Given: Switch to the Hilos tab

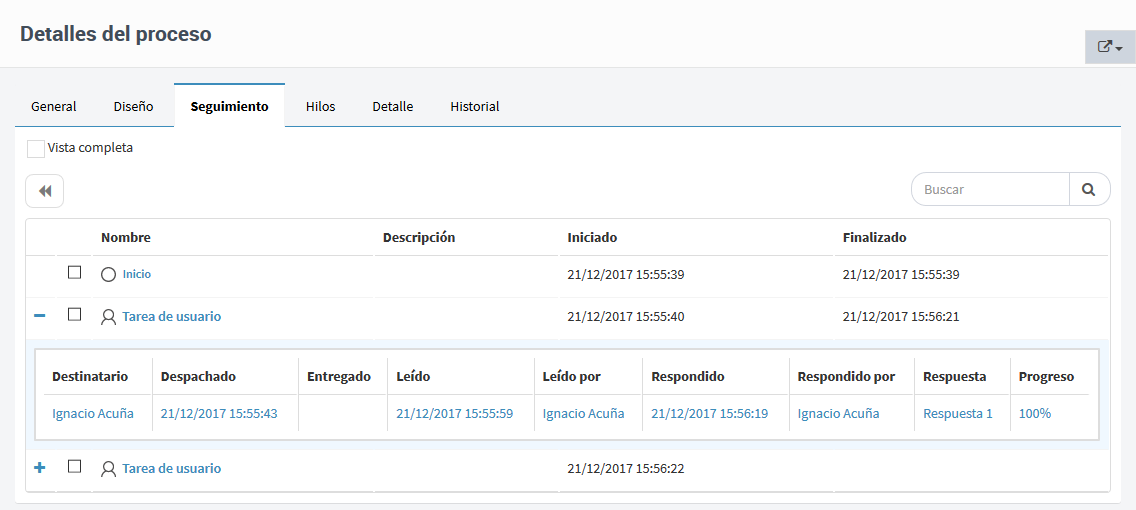Looking at the screenshot, I should point(320,106).
